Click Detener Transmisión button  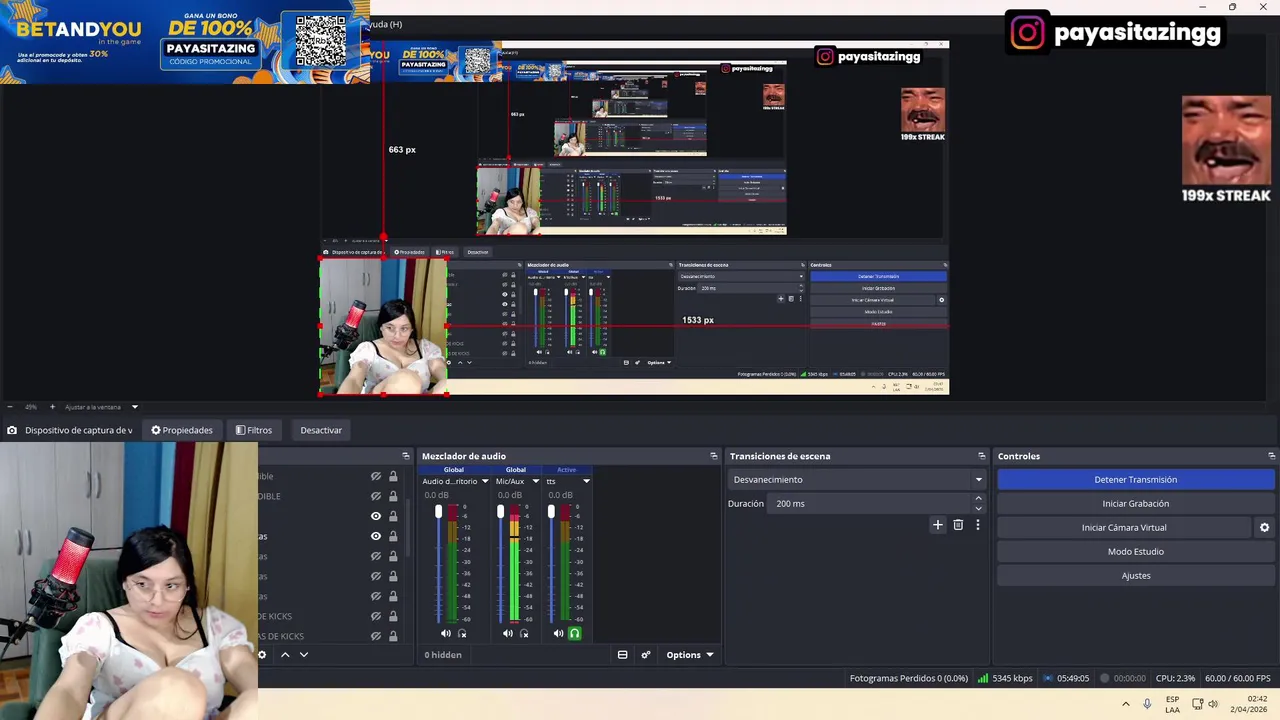coord(1135,480)
